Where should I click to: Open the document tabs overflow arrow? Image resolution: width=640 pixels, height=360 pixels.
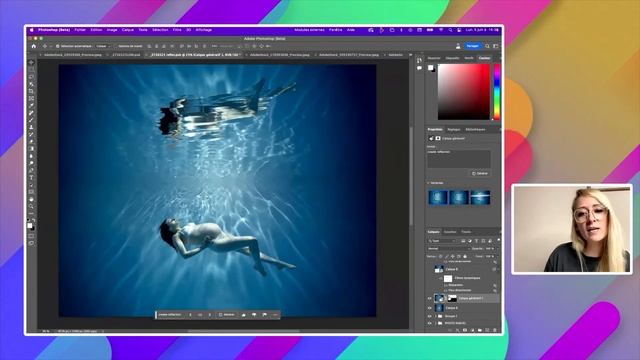[x=410, y=55]
